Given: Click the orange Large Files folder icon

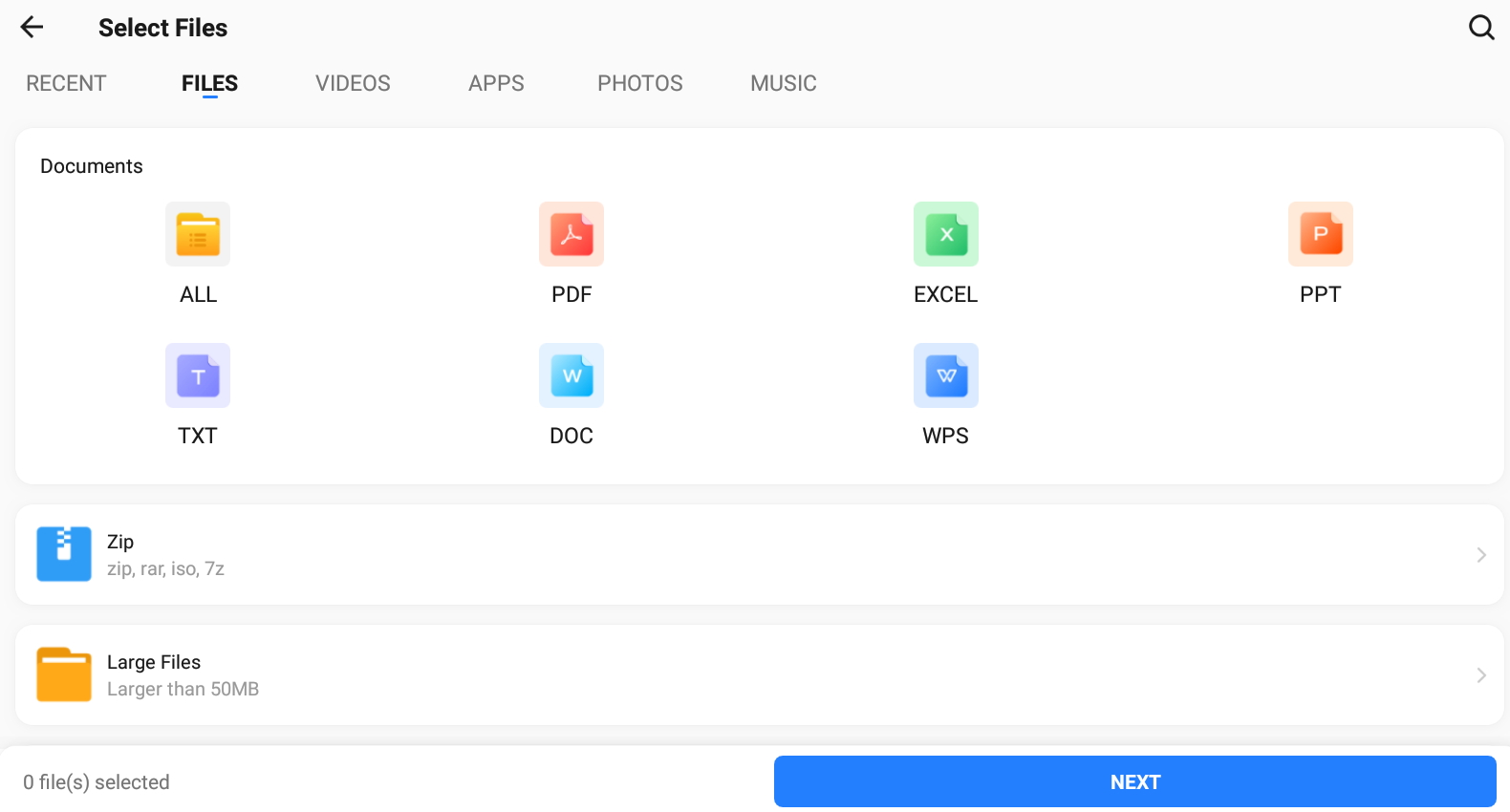Looking at the screenshot, I should pos(64,674).
